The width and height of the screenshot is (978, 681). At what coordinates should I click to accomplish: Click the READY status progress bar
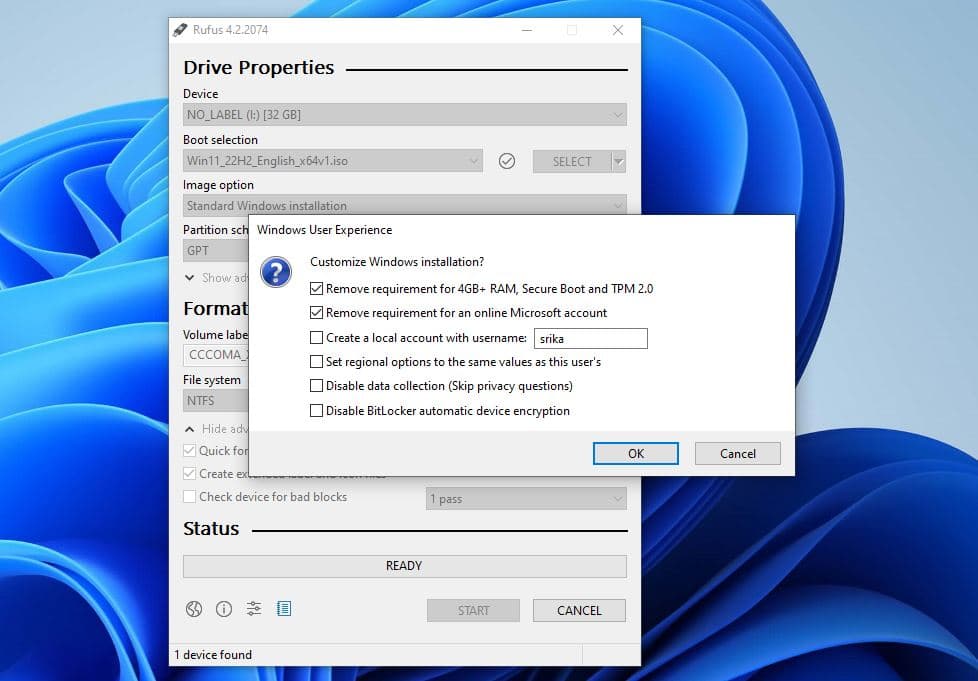(x=404, y=566)
